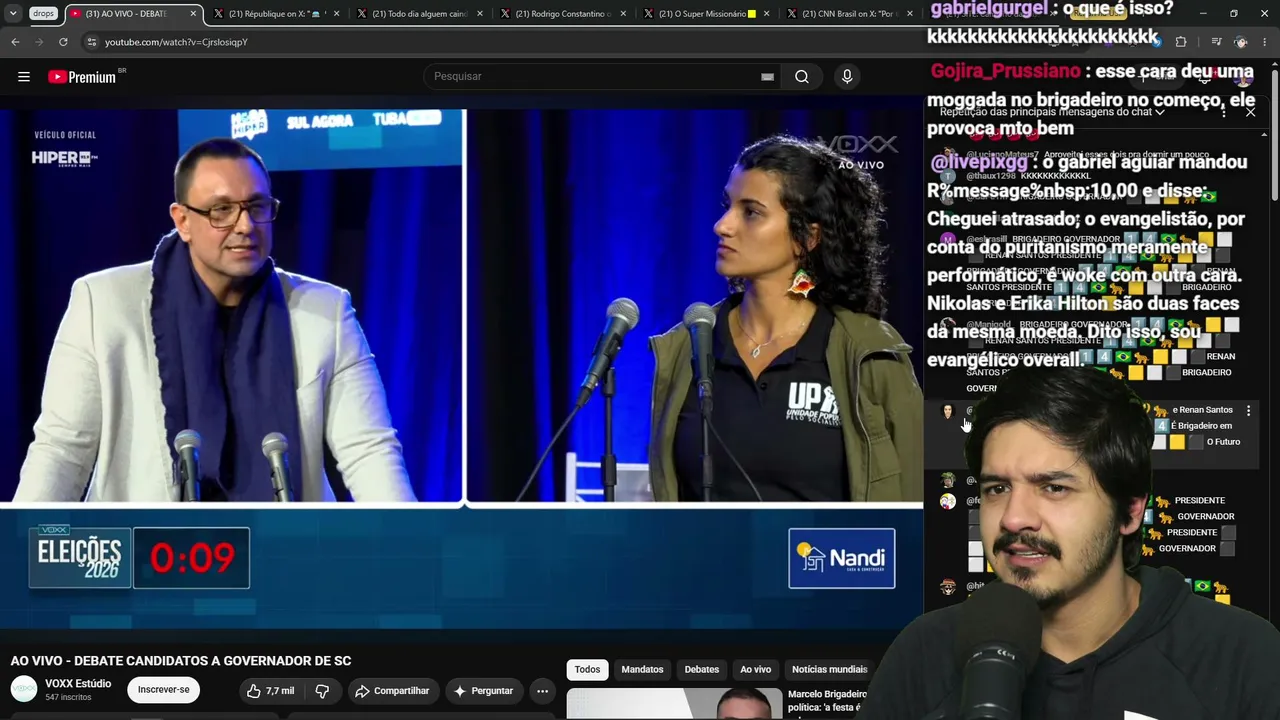Screen dimensions: 1280x720
Task: Go forward in browser history
Action: pyautogui.click(x=39, y=42)
